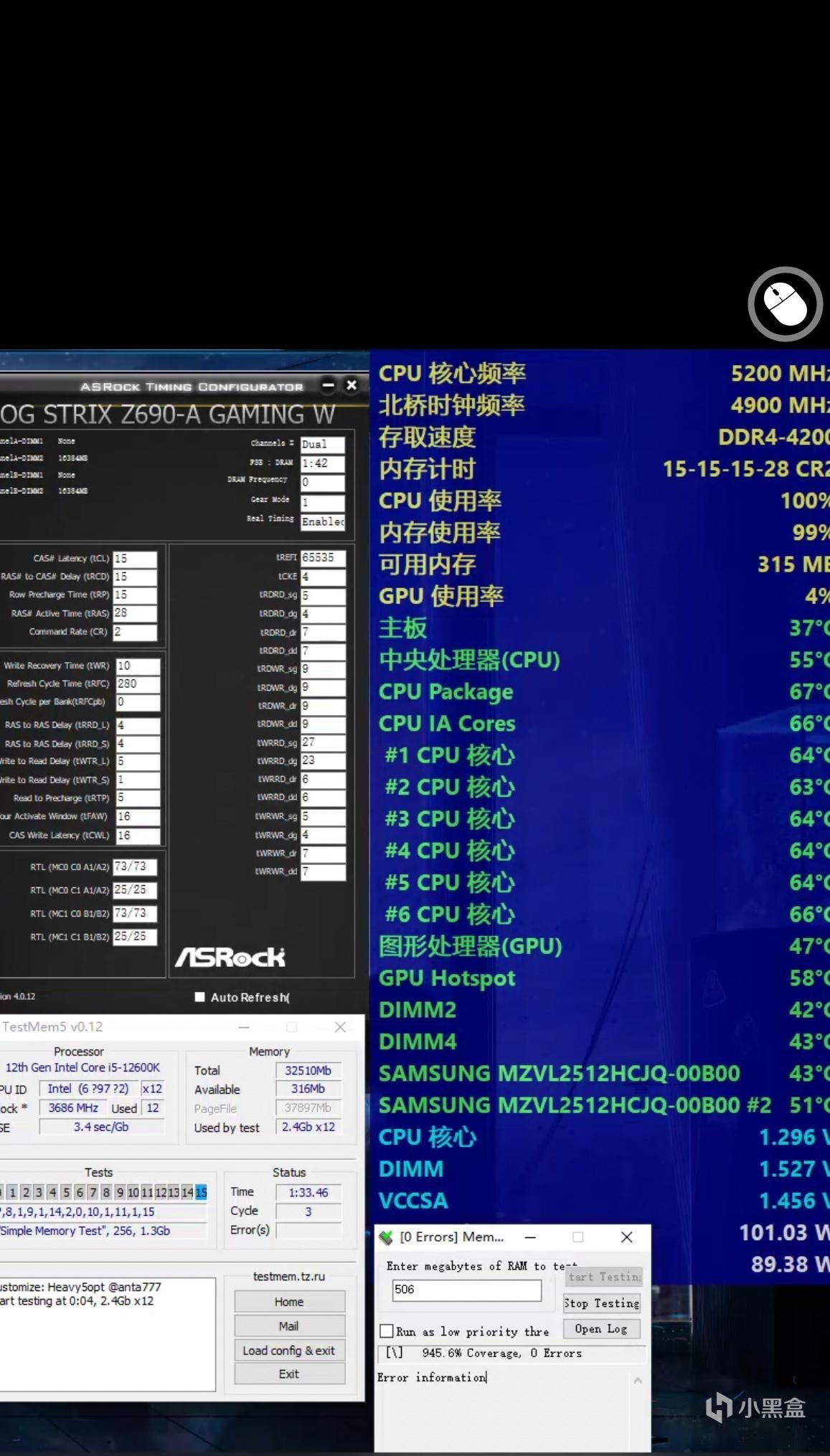Click the tWRRD_dg field showing 23
Image resolution: width=830 pixels, height=1456 pixels.
[323, 760]
